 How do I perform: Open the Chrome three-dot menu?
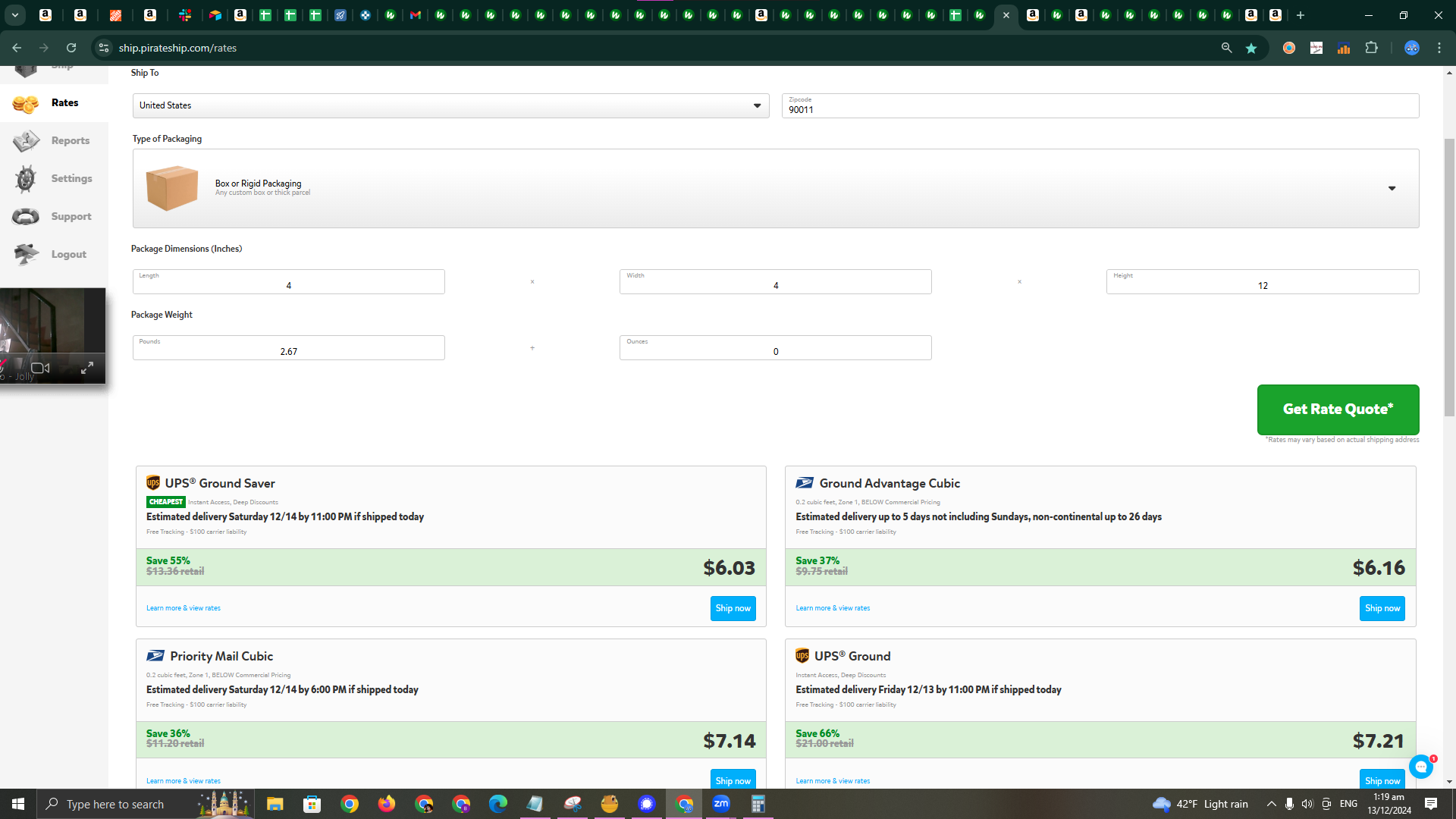[1439, 48]
